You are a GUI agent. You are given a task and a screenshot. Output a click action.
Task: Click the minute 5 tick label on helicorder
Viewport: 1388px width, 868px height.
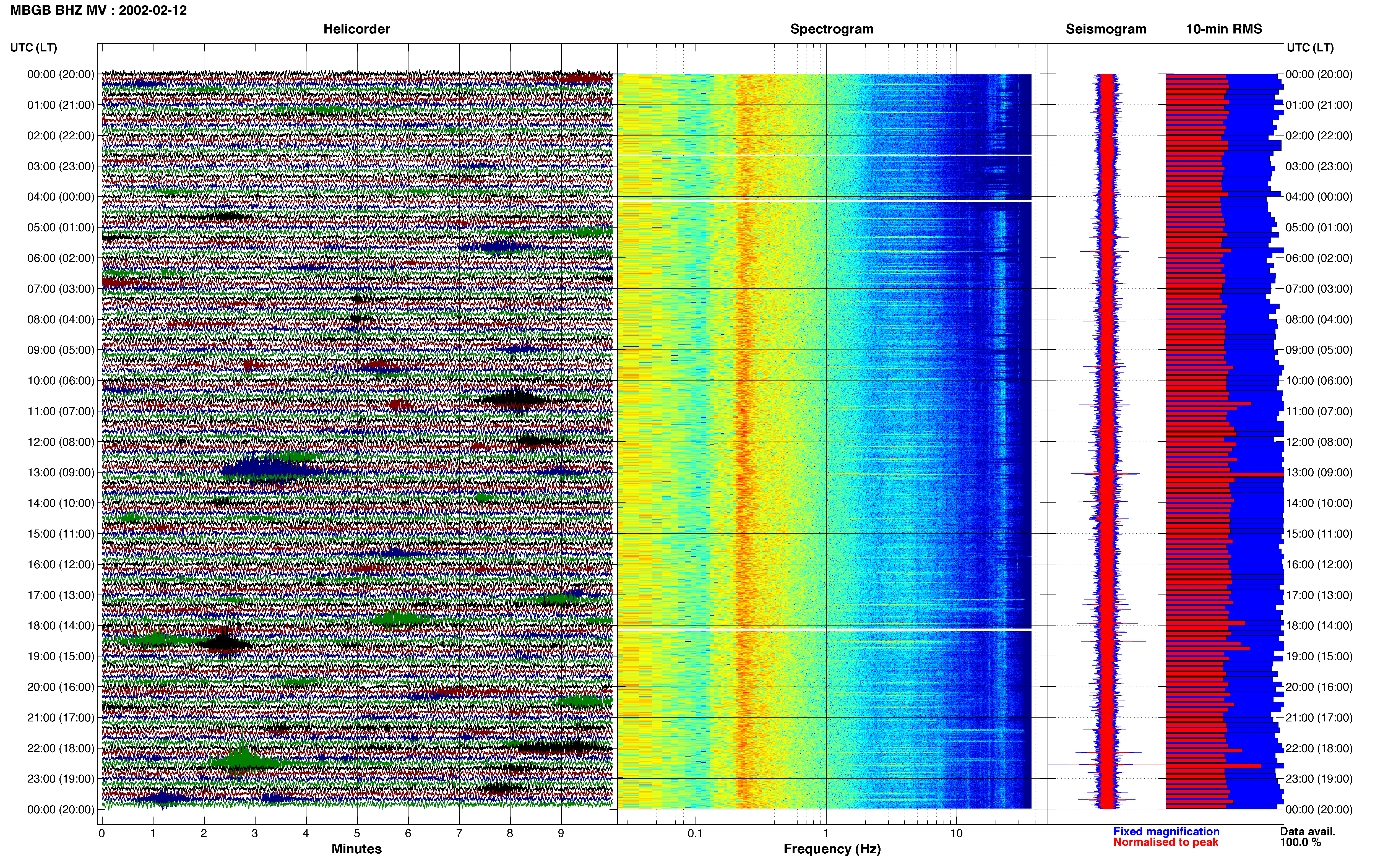click(357, 833)
